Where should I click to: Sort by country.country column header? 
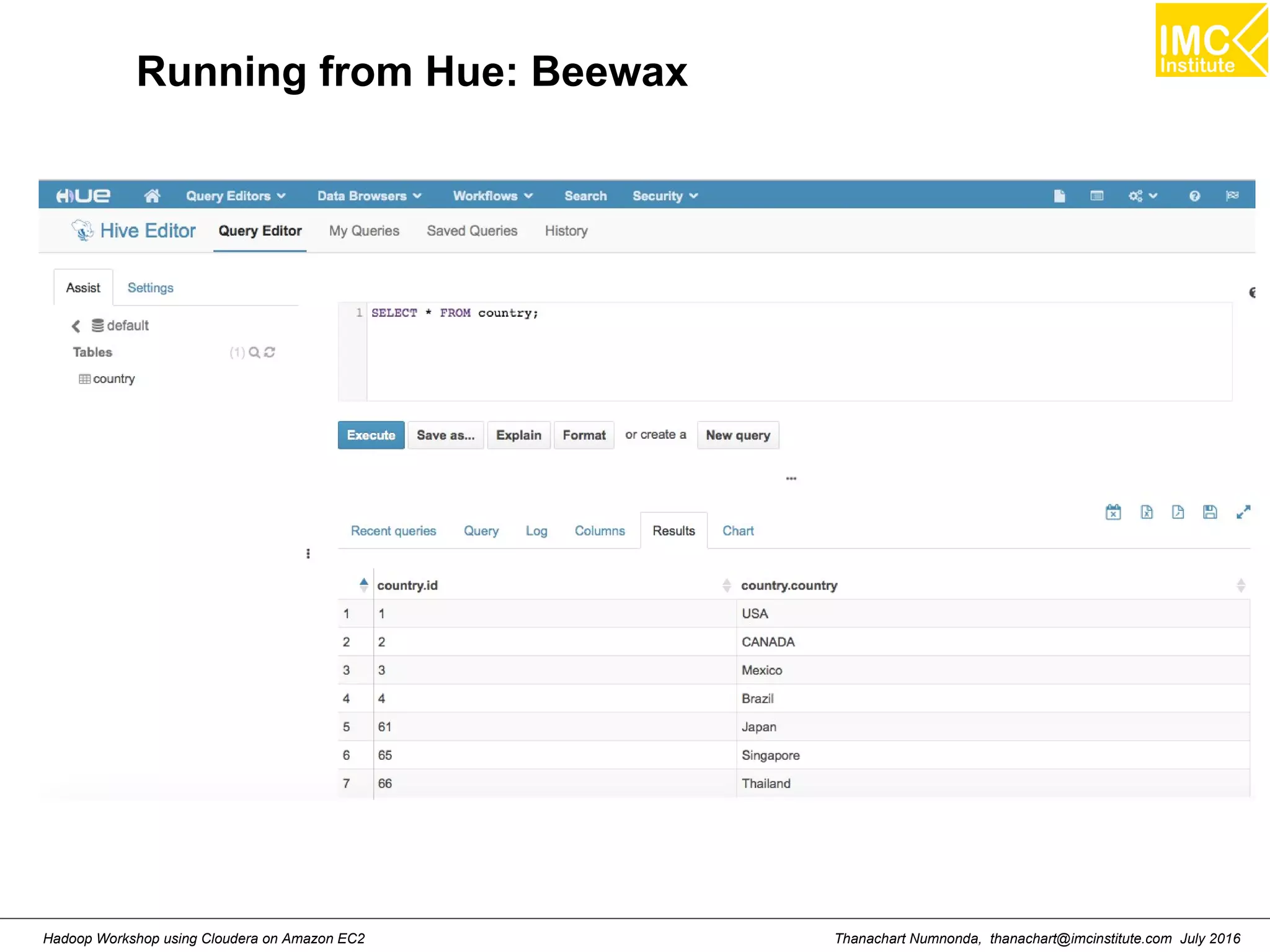point(789,586)
